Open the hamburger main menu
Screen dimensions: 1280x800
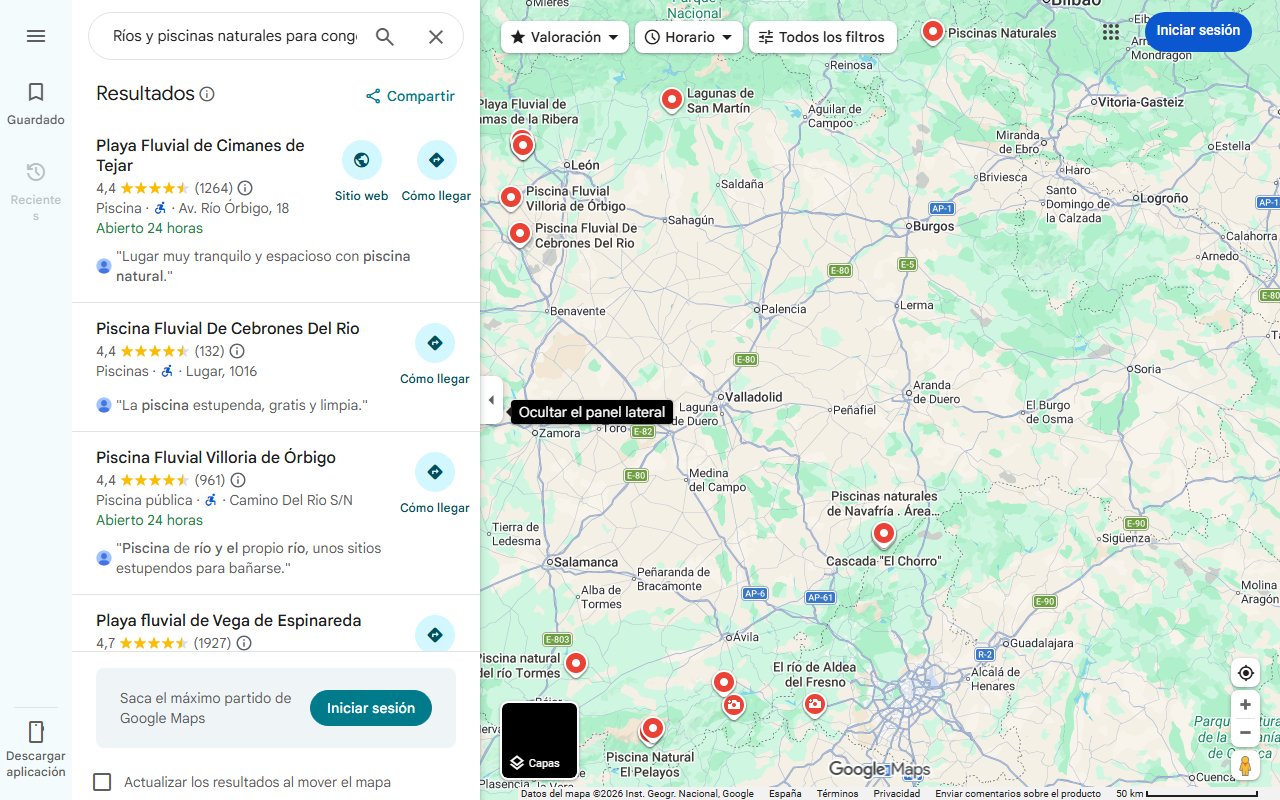click(36, 36)
